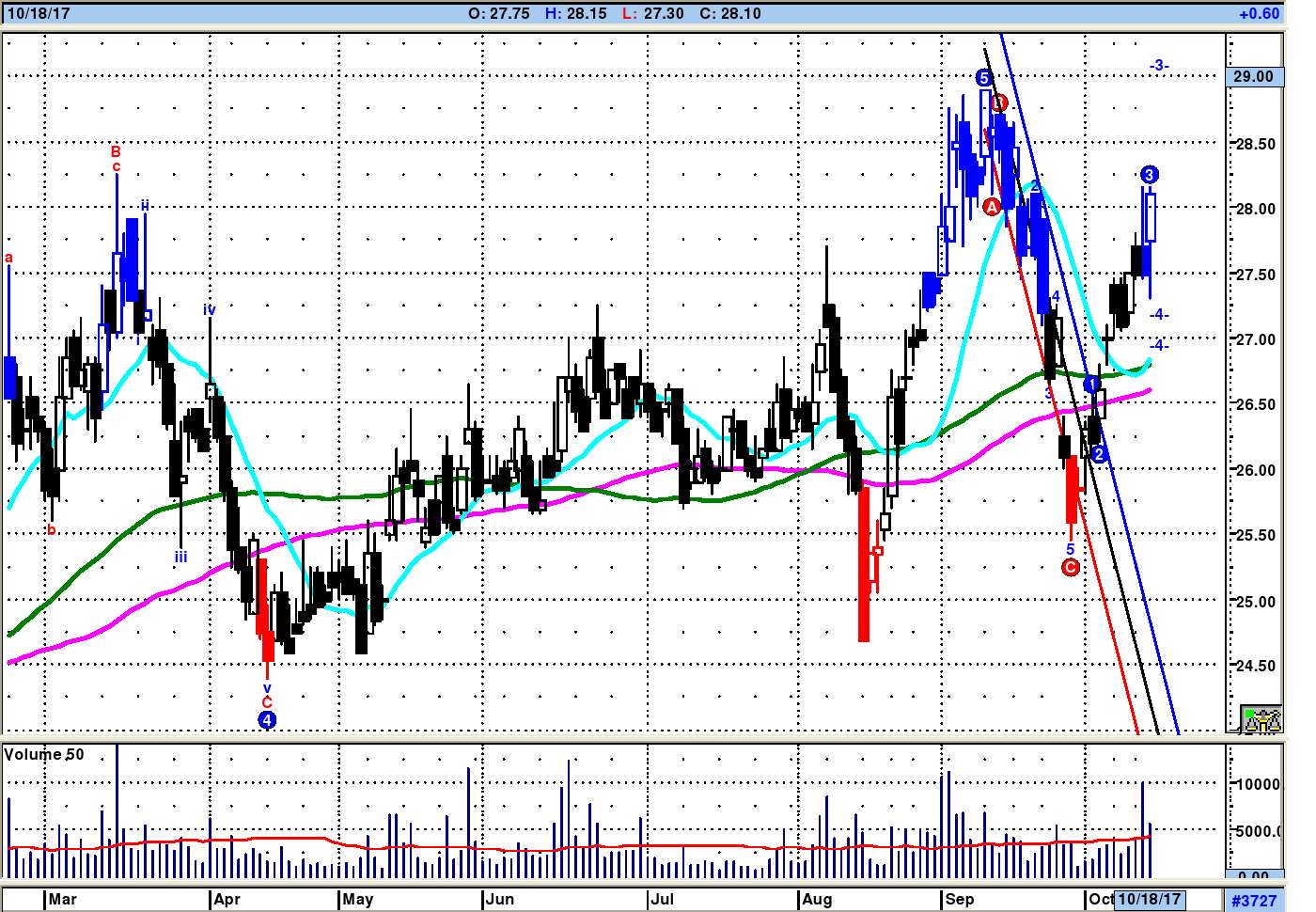Viewport: 1316px width, 912px height.
Task: Click the 27.50 price axis label
Action: pyautogui.click(x=1255, y=275)
